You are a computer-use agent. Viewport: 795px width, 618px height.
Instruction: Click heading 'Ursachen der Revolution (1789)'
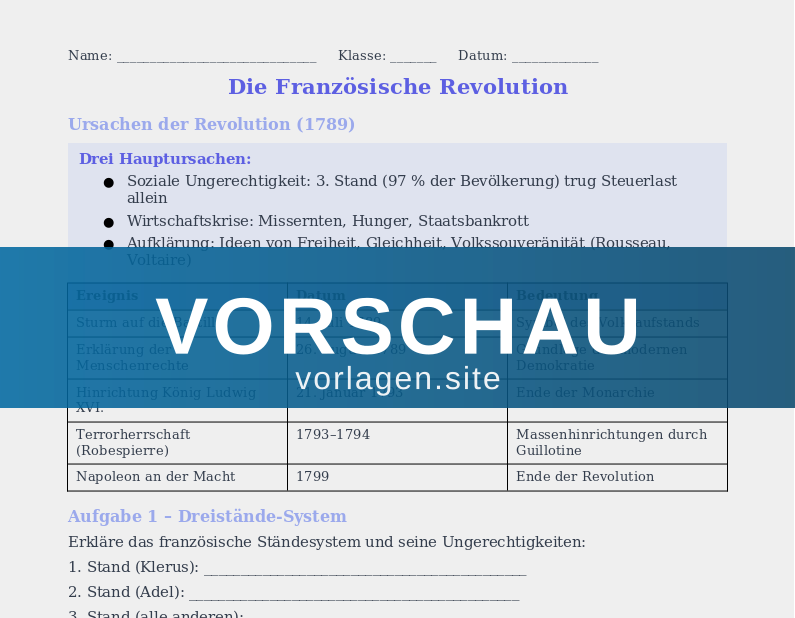[x=211, y=124]
